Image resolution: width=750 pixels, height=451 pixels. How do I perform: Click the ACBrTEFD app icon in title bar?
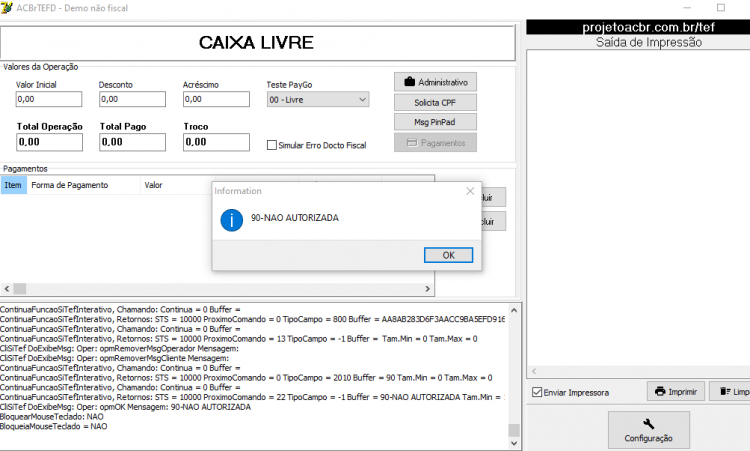click(6, 8)
